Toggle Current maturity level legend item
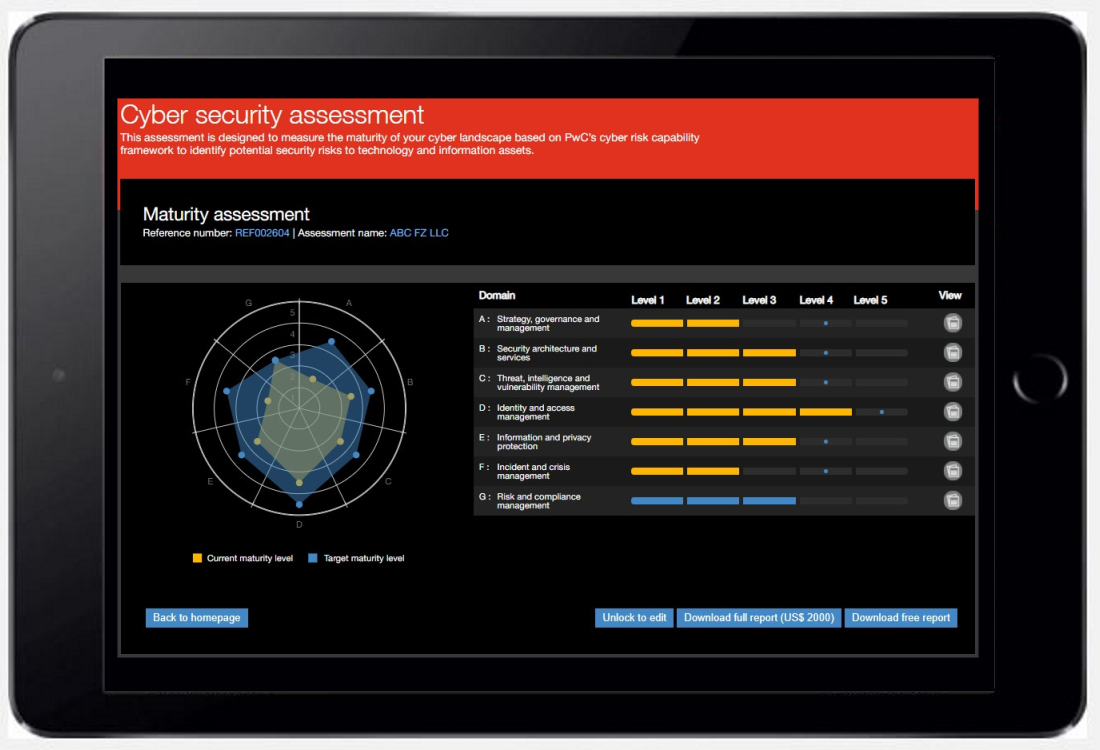The image size is (1100, 750). click(x=243, y=558)
